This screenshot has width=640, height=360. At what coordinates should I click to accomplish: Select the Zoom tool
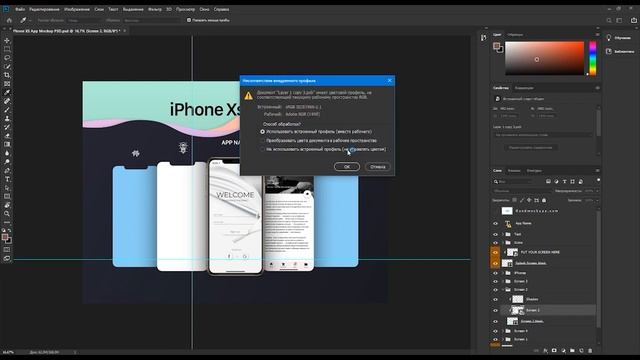7,213
